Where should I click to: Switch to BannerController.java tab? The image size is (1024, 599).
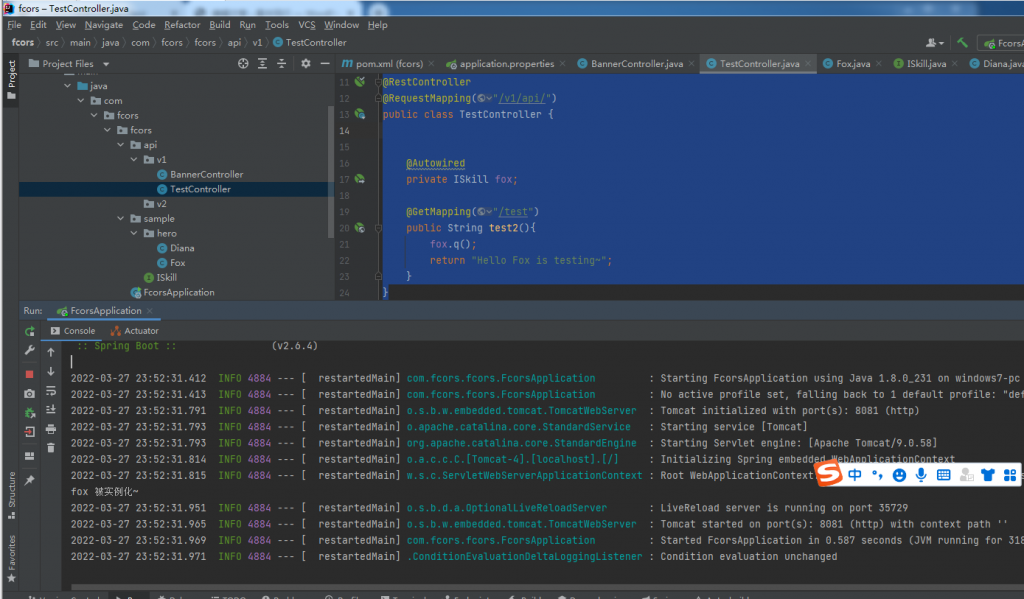(637, 63)
